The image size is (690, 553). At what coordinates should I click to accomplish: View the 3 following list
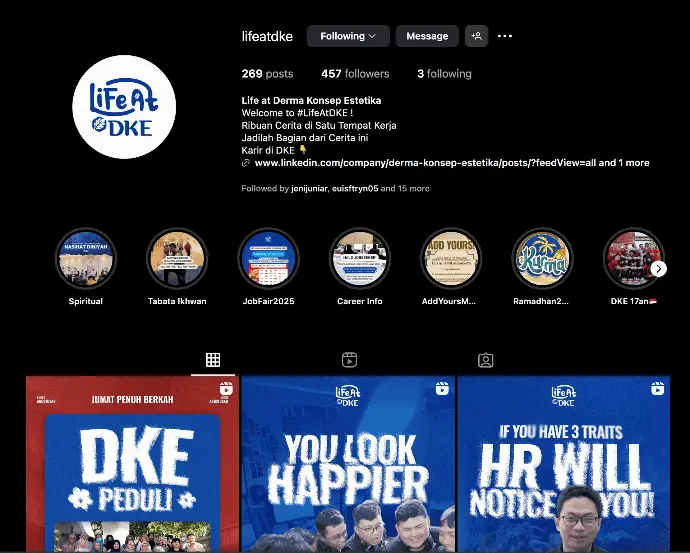click(x=444, y=74)
